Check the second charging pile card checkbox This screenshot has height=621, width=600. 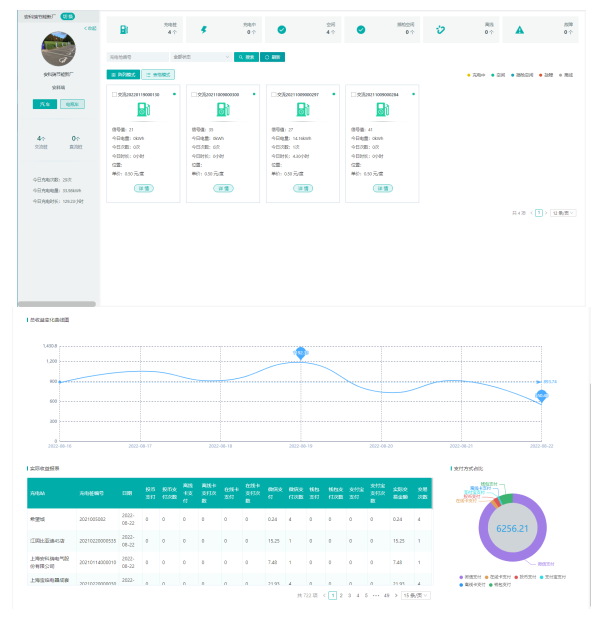click(x=193, y=94)
